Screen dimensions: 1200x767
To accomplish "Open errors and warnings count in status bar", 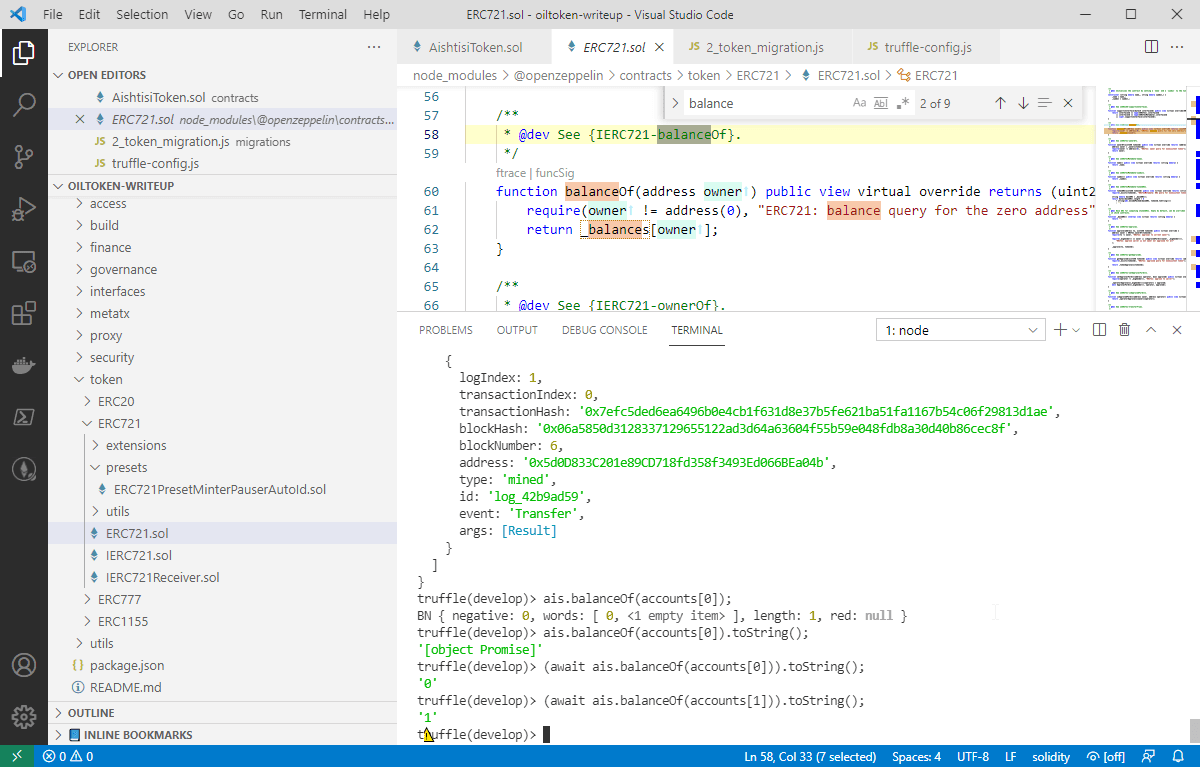I will (x=68, y=756).
